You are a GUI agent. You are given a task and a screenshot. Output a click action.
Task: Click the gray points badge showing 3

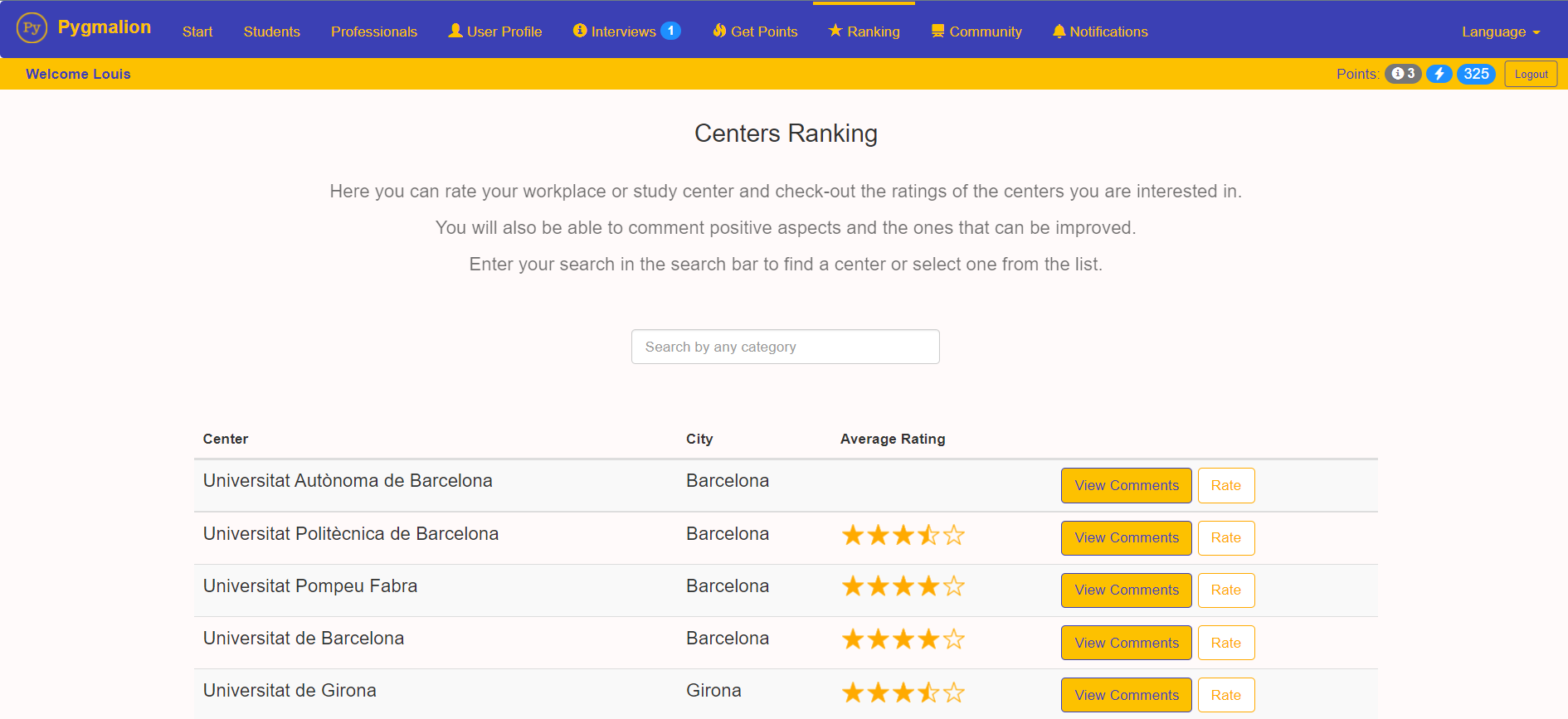1403,74
